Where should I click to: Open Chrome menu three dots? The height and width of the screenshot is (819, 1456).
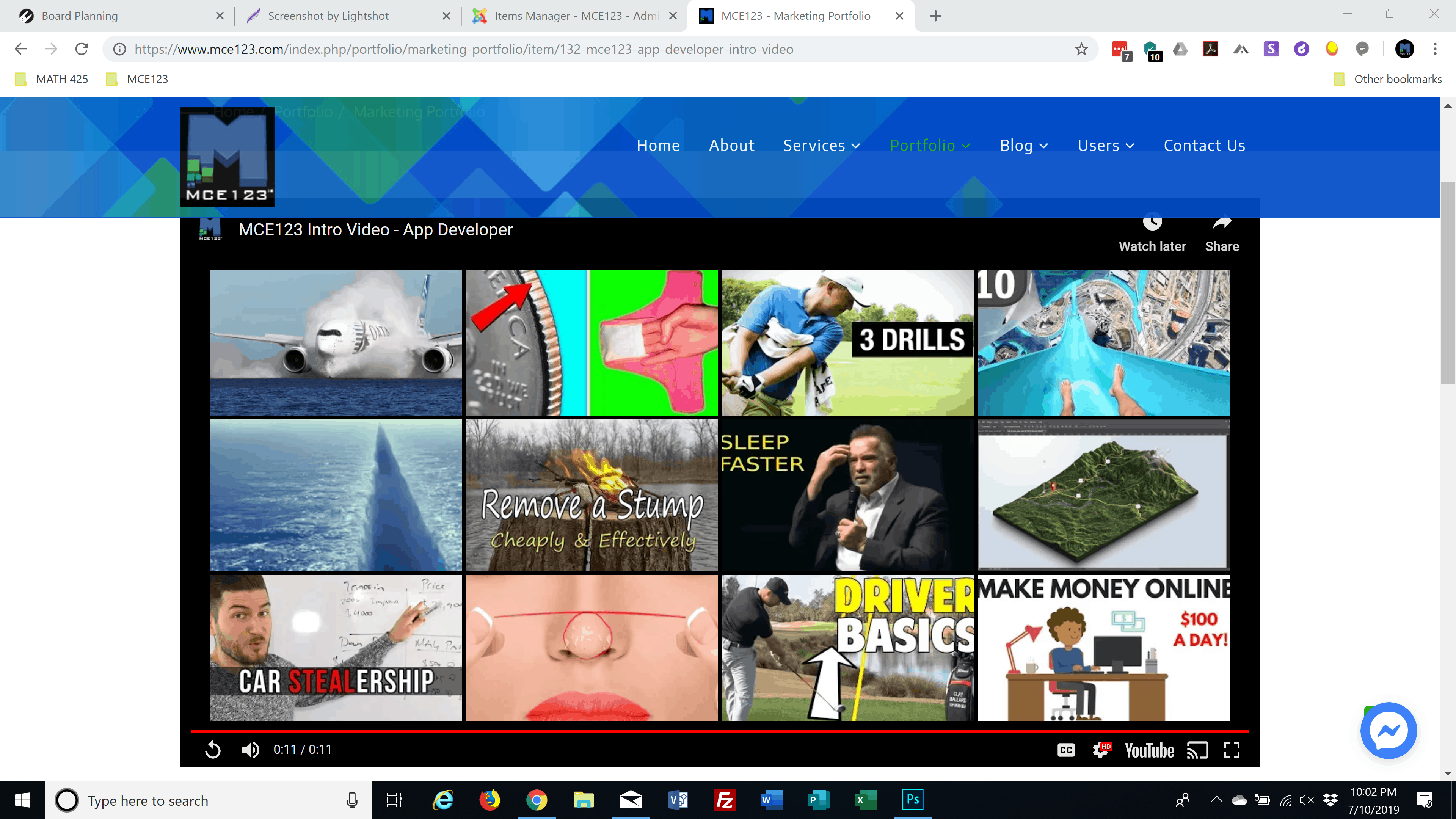1435,49
